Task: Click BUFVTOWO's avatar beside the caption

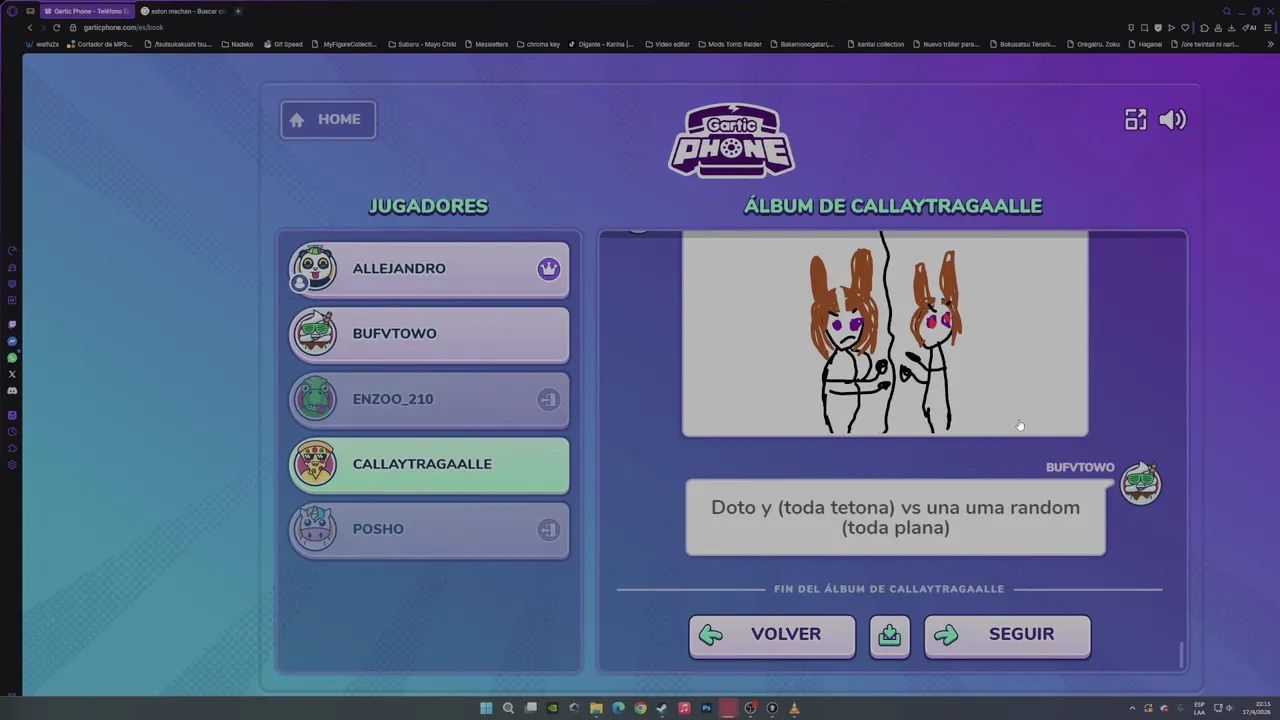Action: (x=1141, y=483)
